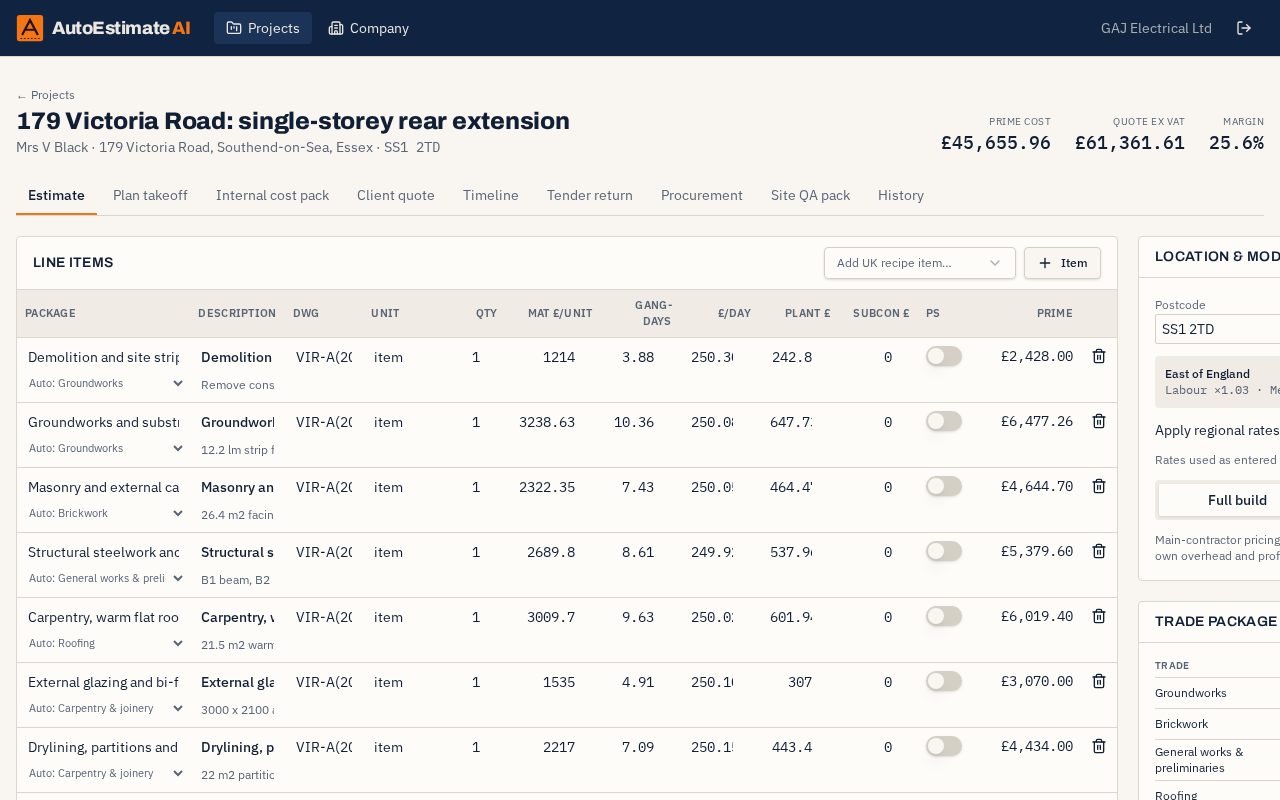Open the Add UK recipe item dropdown
The width and height of the screenshot is (1280, 800).
pyautogui.click(x=919, y=263)
